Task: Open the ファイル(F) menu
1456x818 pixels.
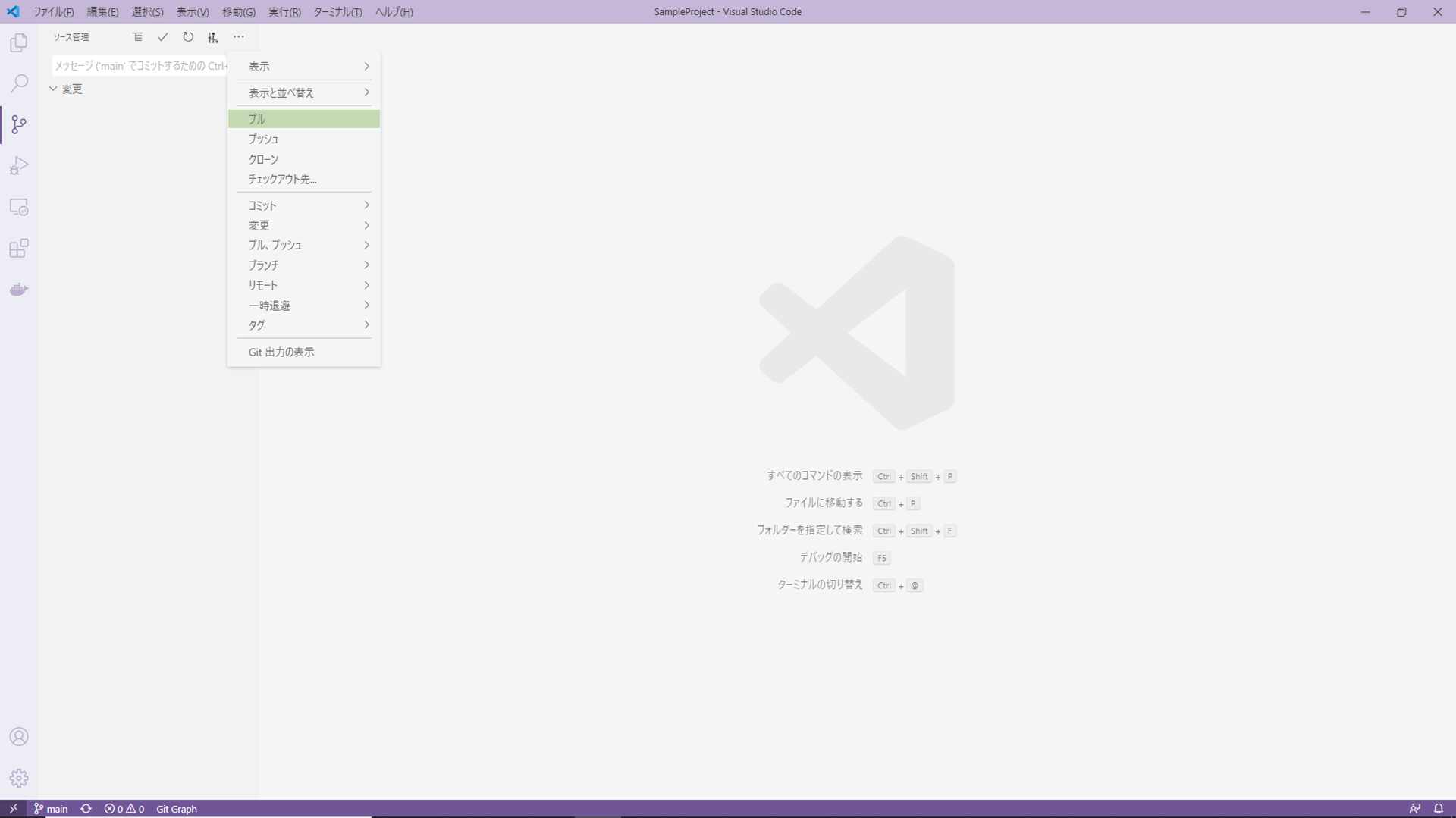Action: [54, 12]
